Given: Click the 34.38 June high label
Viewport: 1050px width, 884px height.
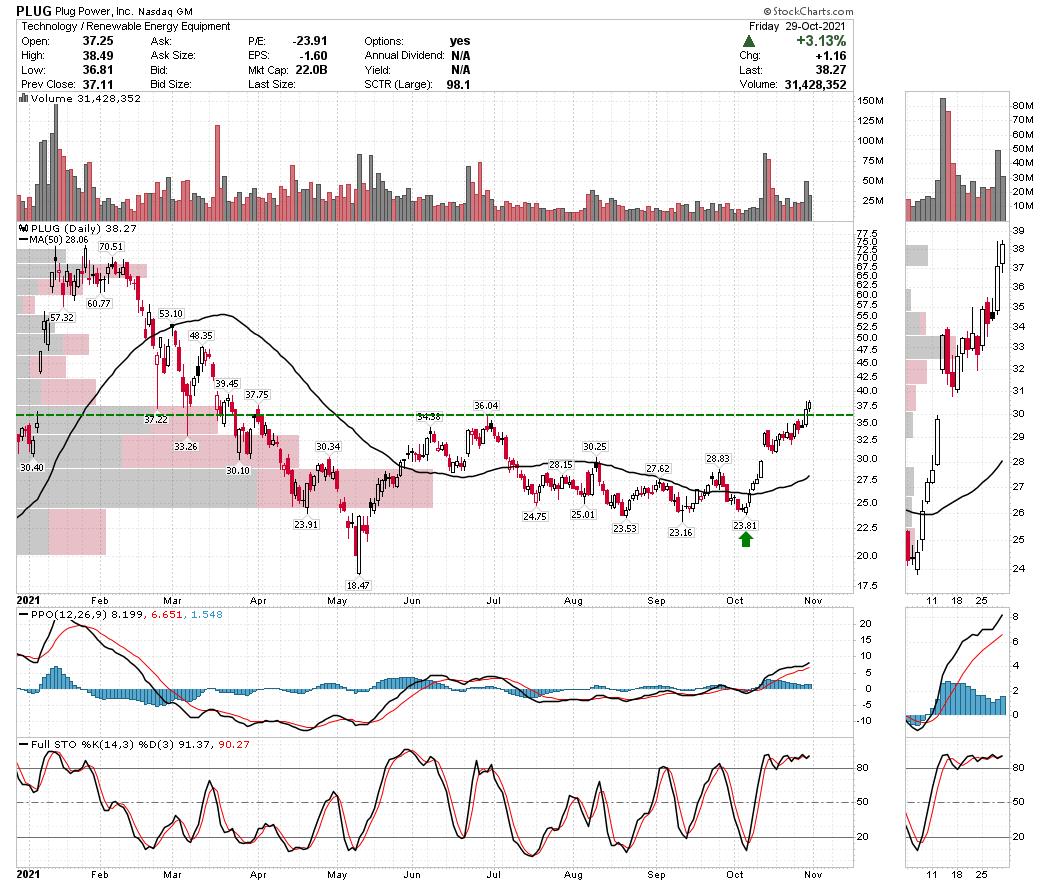Looking at the screenshot, I should pos(429,417).
